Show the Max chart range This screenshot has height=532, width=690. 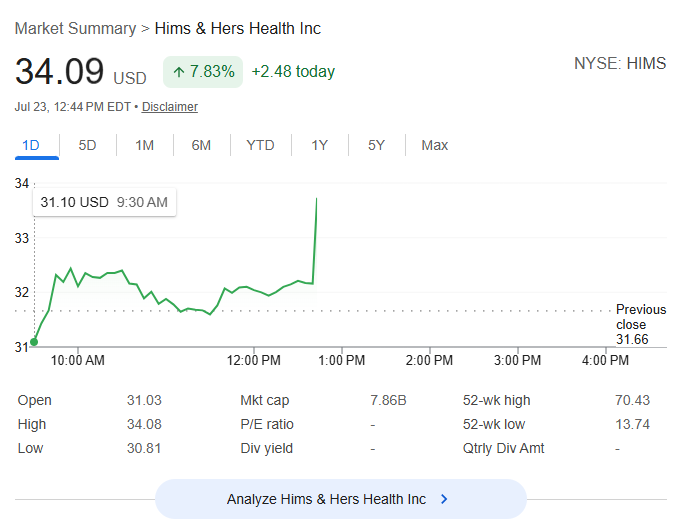(x=434, y=145)
